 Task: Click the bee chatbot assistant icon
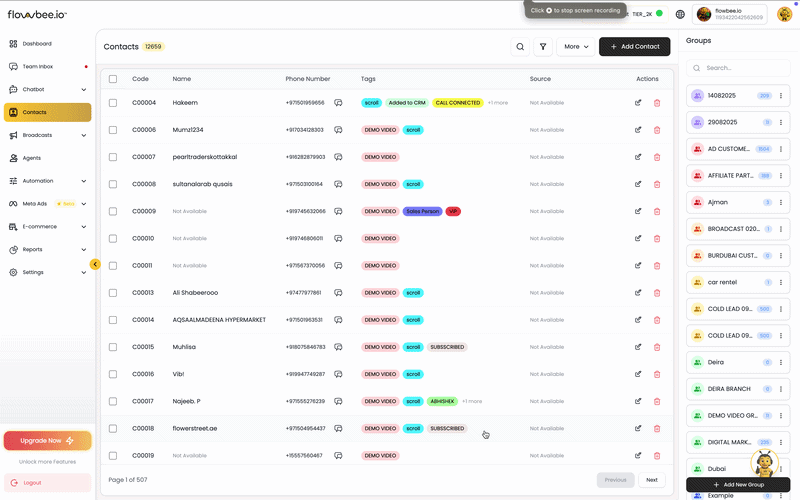click(x=764, y=464)
